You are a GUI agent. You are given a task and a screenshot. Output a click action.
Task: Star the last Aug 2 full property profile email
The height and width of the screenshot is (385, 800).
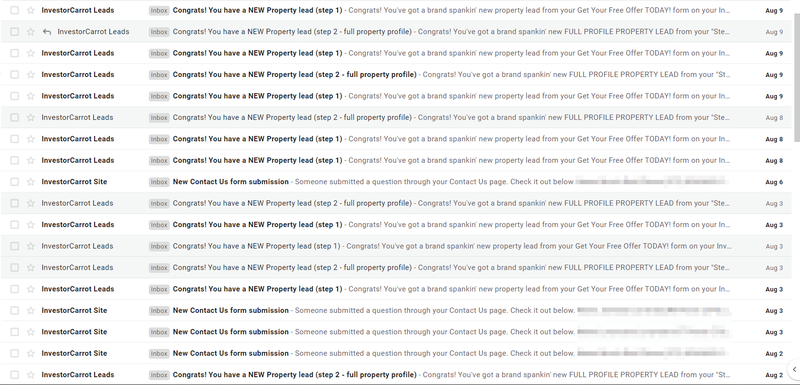coord(31,374)
